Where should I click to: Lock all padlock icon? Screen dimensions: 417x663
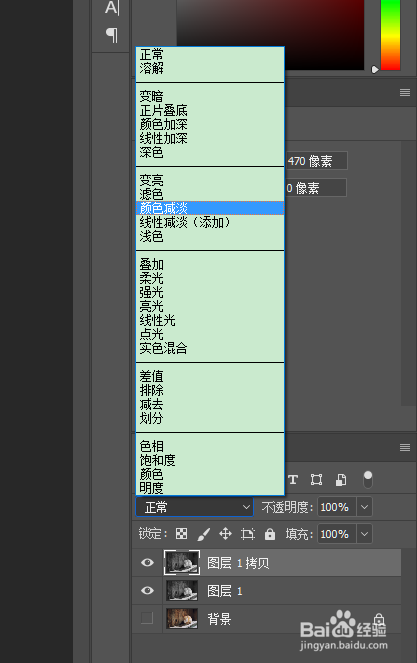(x=270, y=534)
